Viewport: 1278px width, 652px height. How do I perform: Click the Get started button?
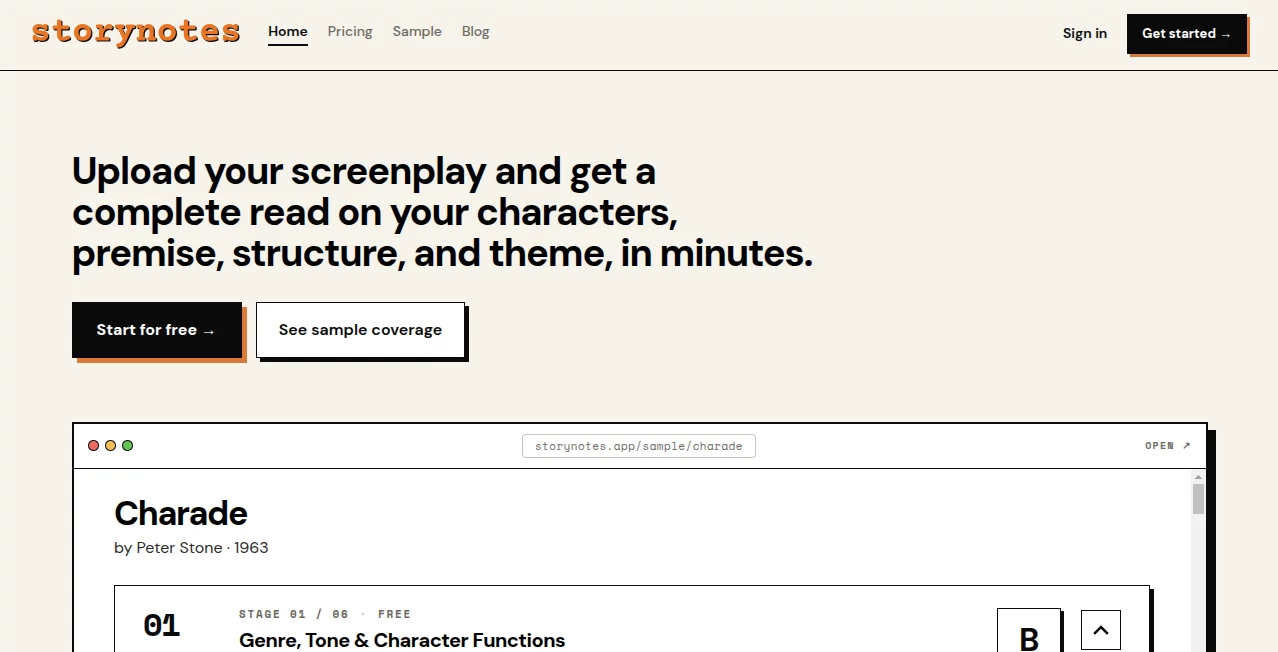click(1186, 33)
